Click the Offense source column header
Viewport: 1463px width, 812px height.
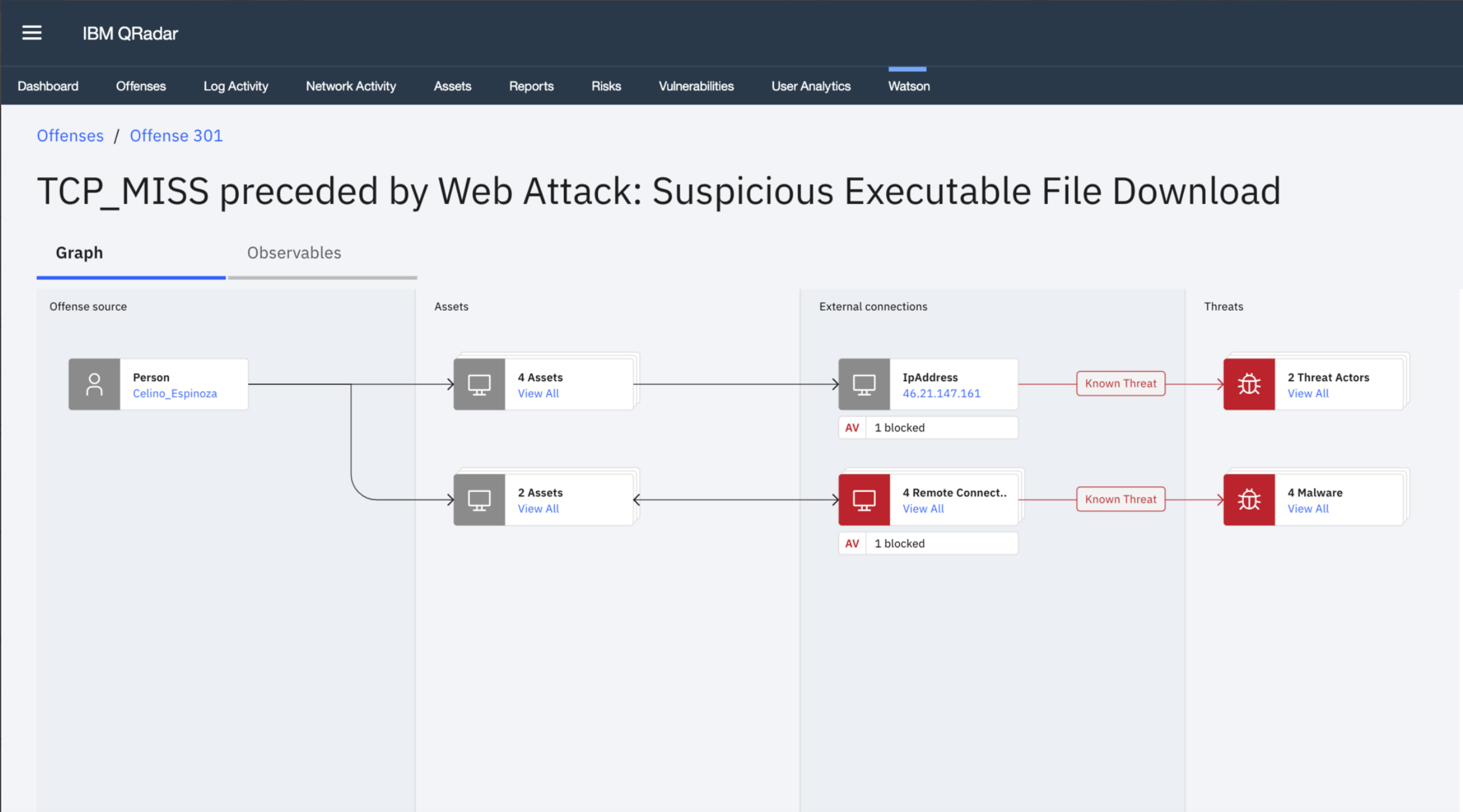pos(88,306)
